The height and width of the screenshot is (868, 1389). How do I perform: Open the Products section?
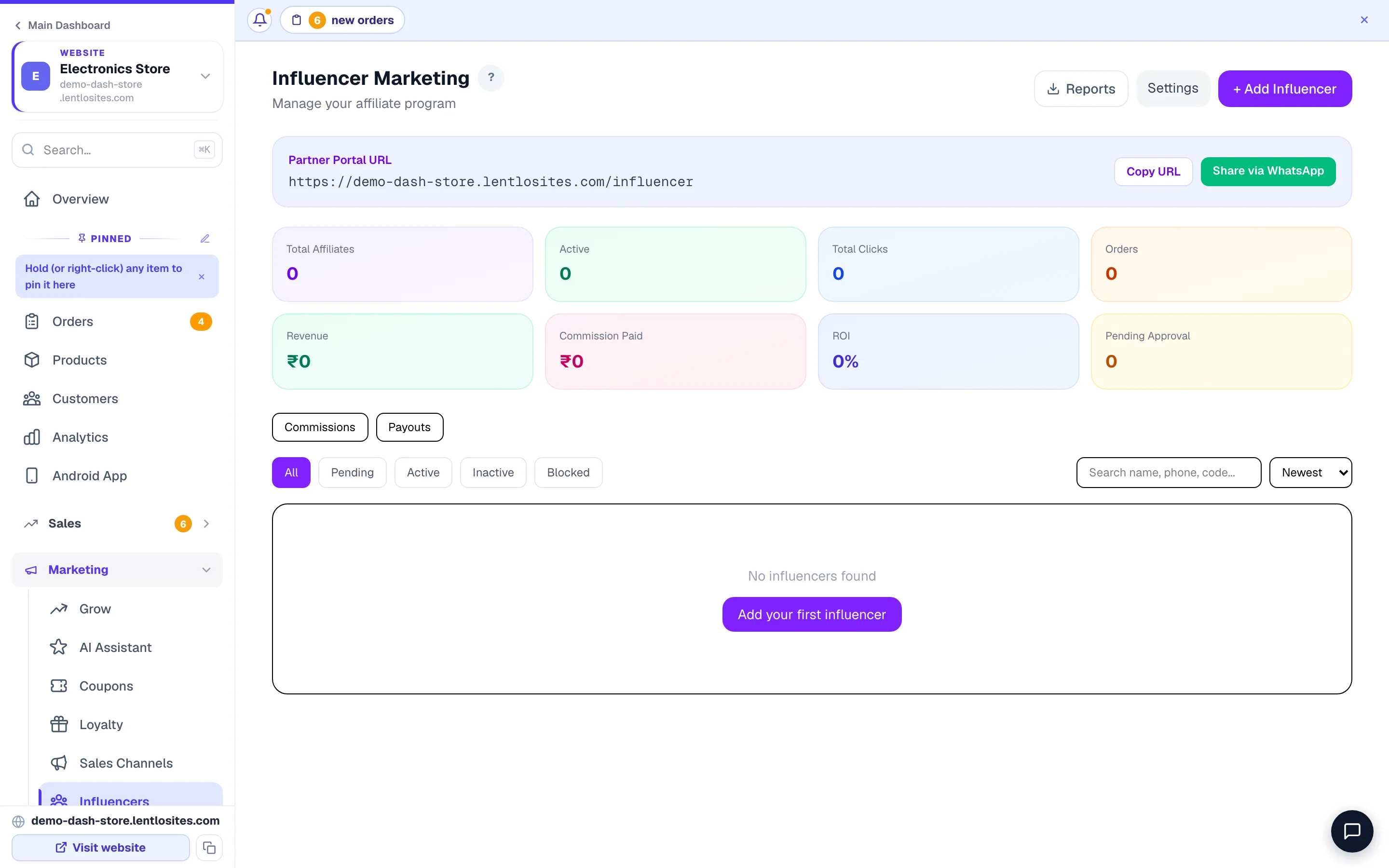pyautogui.click(x=117, y=360)
